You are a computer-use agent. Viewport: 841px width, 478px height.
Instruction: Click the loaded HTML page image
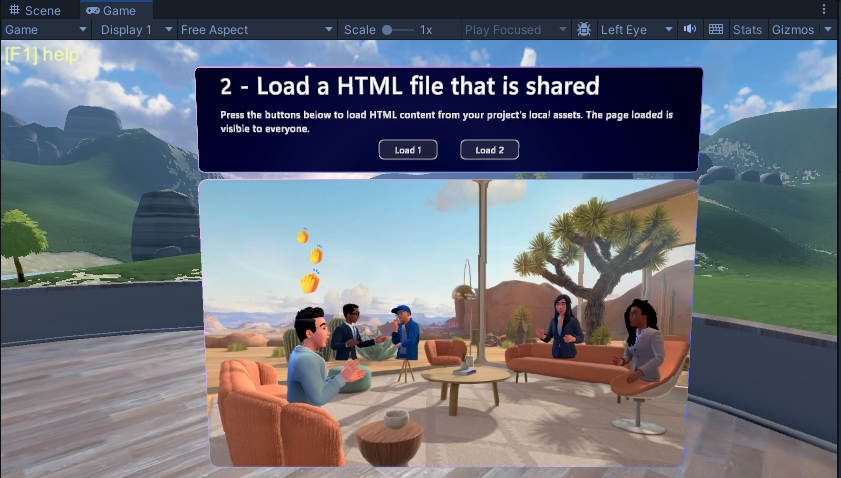point(448,323)
